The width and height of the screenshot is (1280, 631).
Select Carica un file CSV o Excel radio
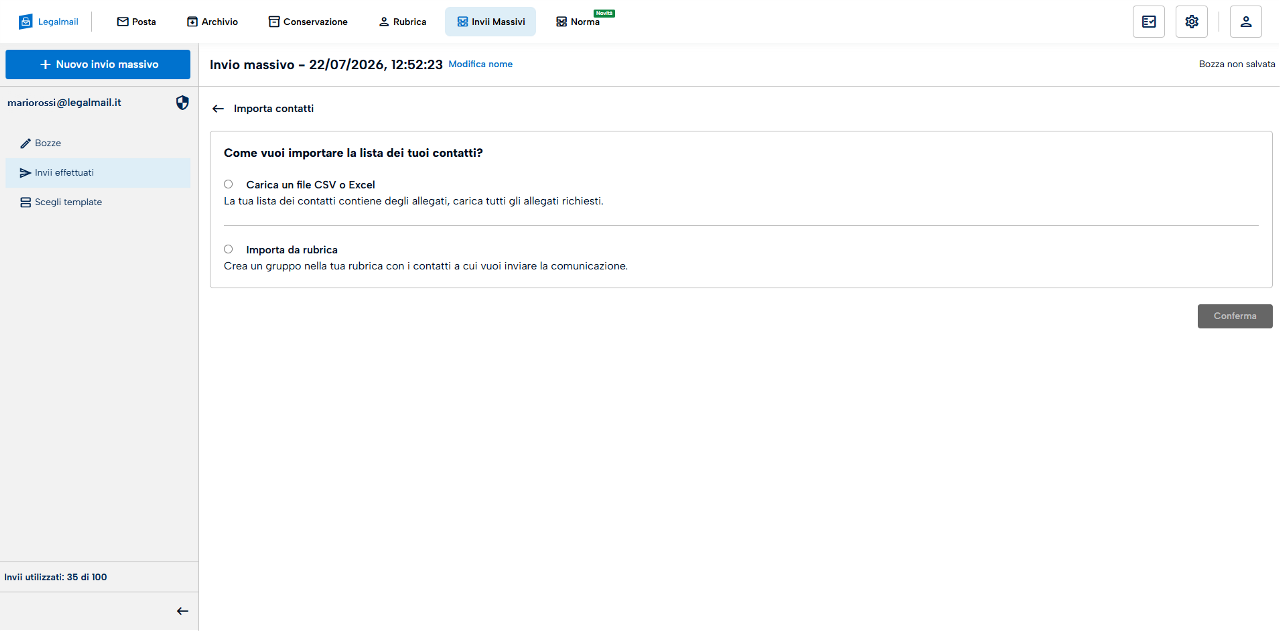[228, 184]
